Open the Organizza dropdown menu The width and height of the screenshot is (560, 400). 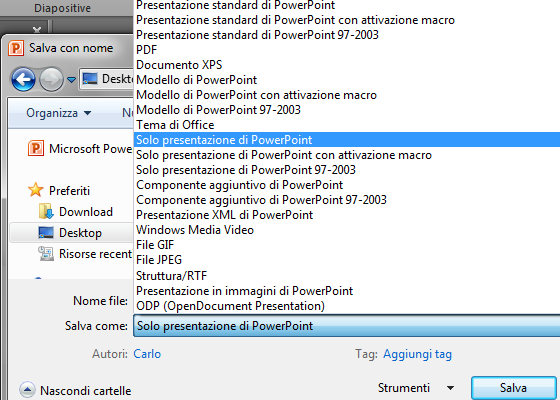(x=59, y=113)
